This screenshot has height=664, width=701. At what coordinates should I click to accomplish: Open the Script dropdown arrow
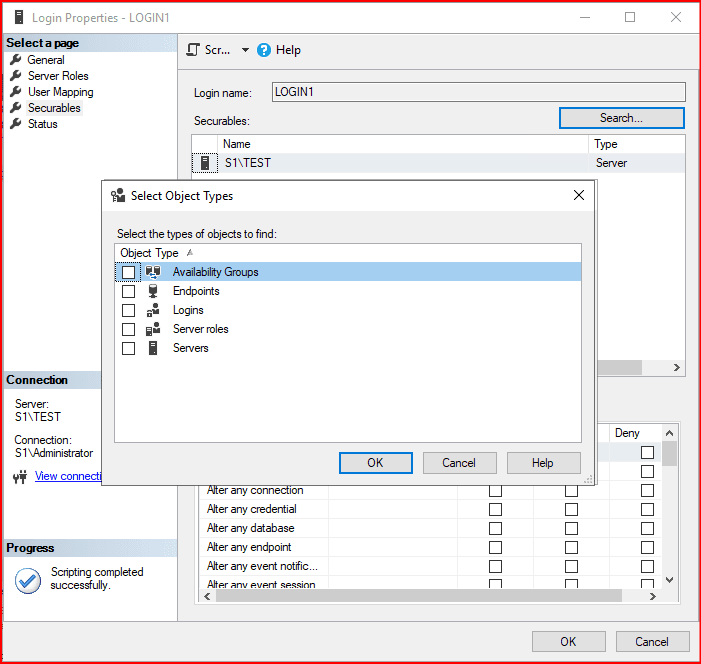245,50
